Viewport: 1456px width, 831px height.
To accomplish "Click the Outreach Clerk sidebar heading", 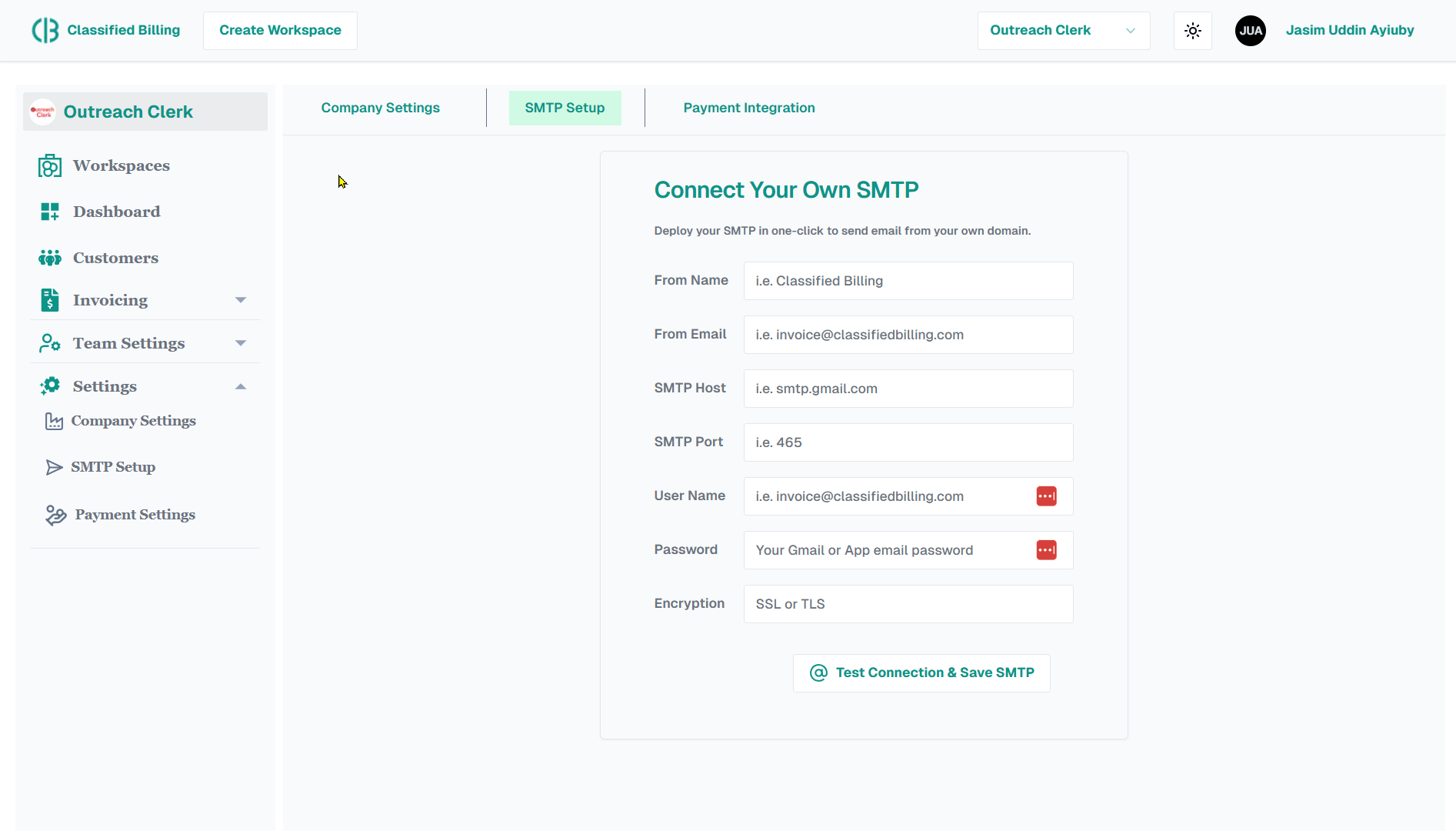I will [x=128, y=112].
